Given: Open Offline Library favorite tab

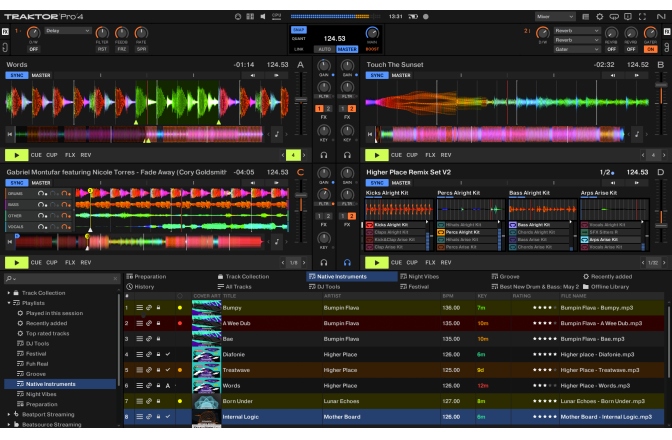Looking at the screenshot, I should pos(606,287).
